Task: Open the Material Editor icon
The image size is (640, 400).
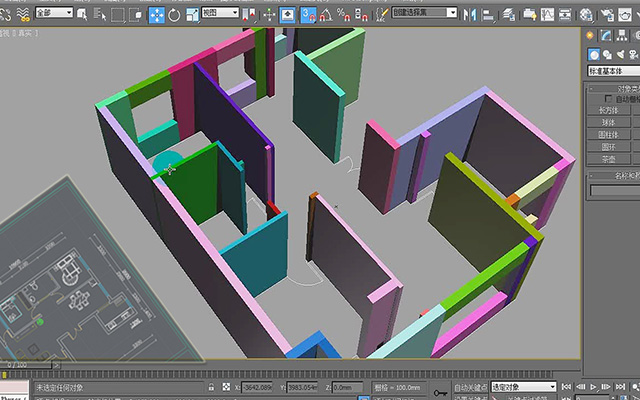Action: 586,15
